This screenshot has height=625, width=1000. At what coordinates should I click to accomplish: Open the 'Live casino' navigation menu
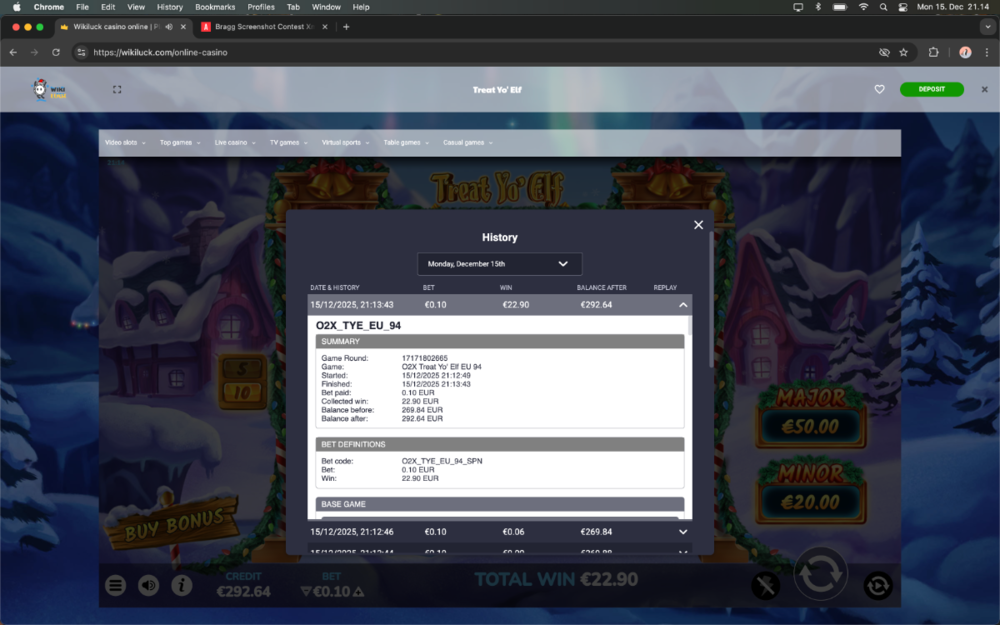[234, 142]
